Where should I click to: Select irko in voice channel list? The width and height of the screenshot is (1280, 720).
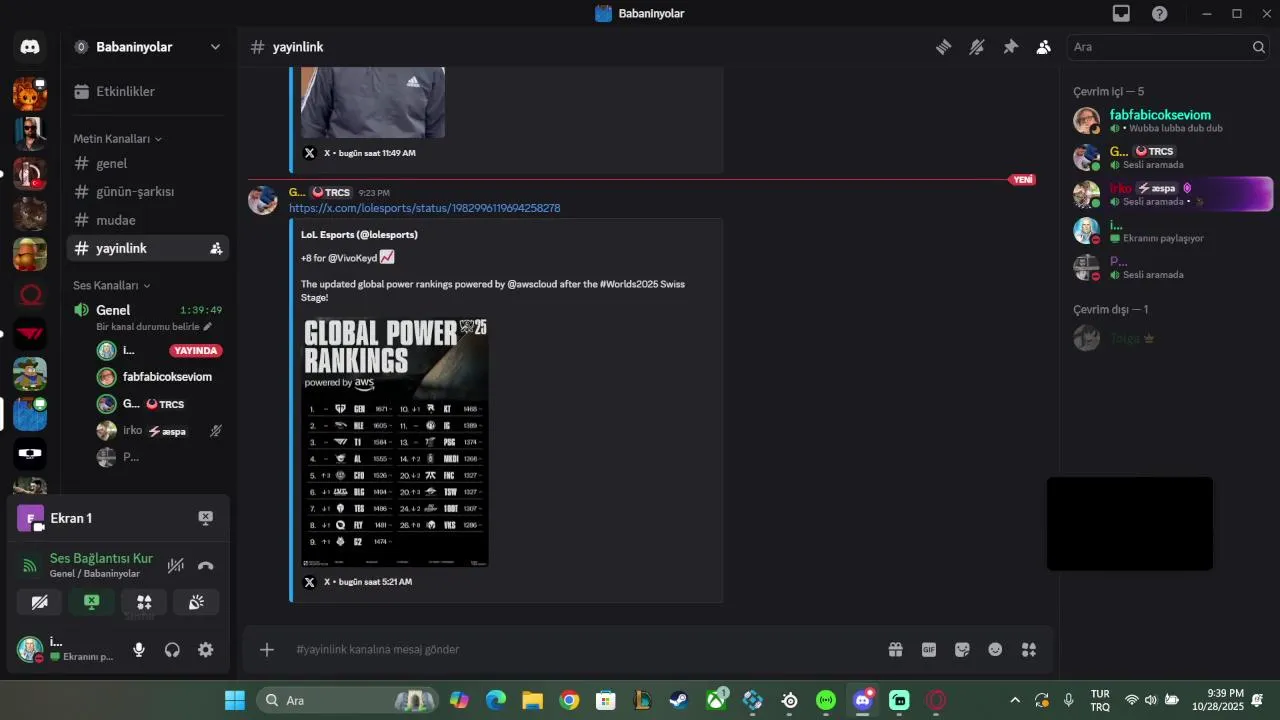click(x=160, y=431)
